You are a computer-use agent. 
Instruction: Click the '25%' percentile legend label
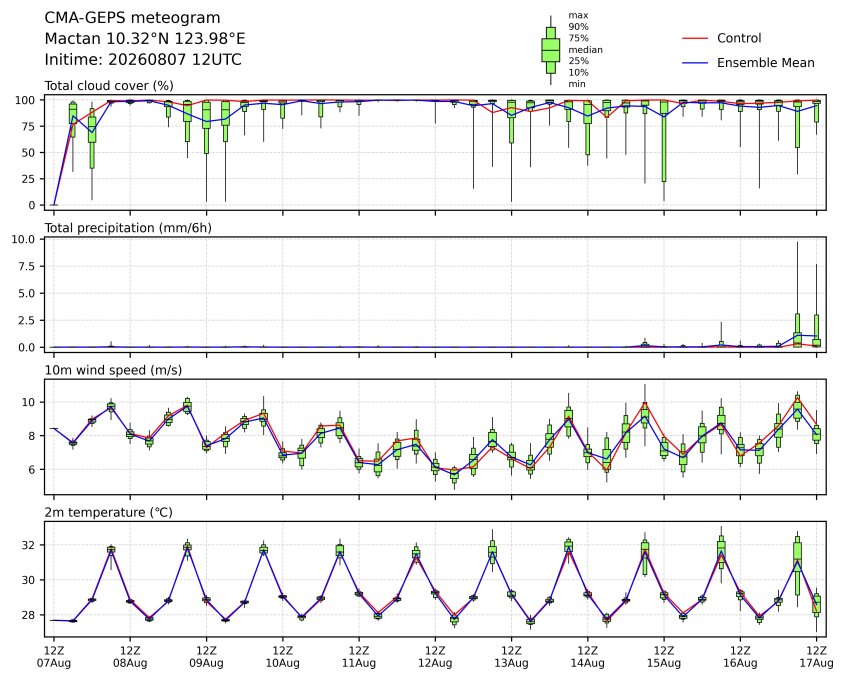point(578,61)
